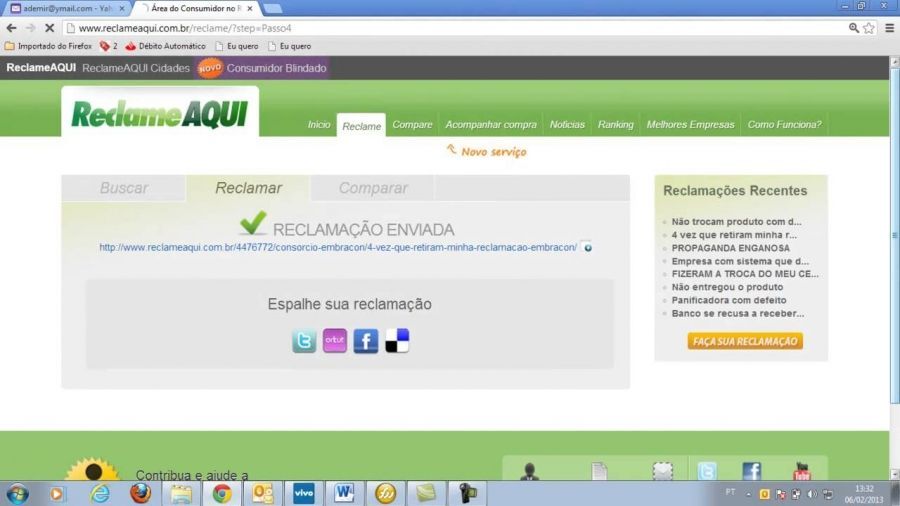Click the FAÇA SUA RECLAMAÇÃO button
Viewport: 900px width, 506px height.
[745, 341]
